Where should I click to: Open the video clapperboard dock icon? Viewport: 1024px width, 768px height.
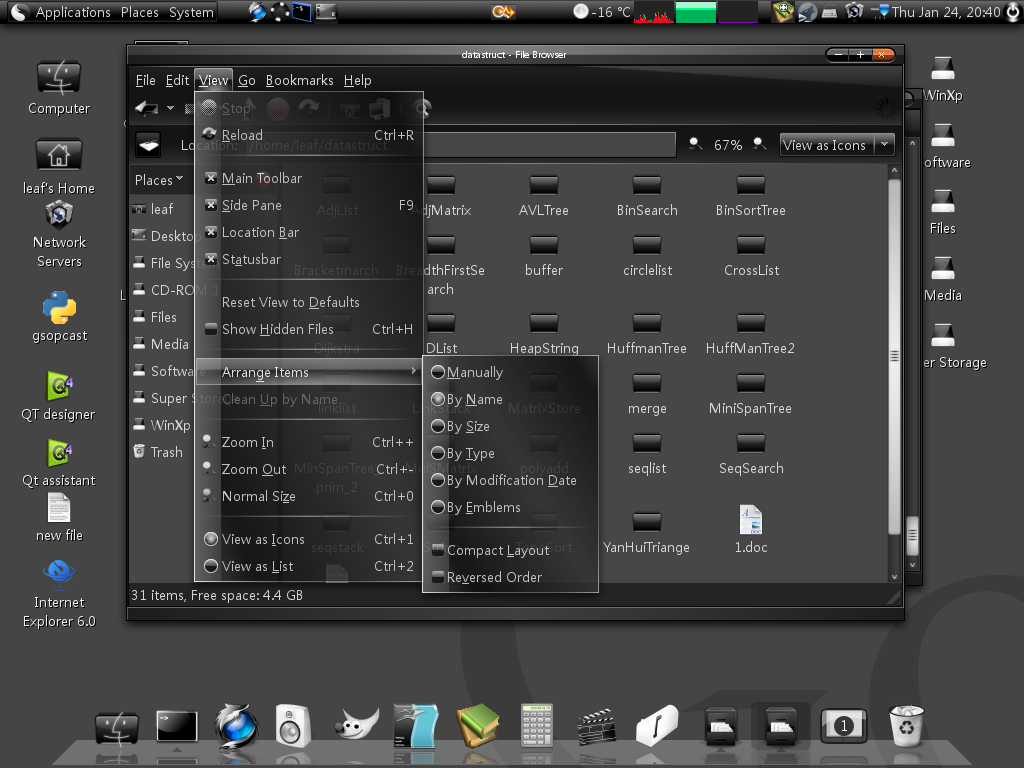click(597, 726)
